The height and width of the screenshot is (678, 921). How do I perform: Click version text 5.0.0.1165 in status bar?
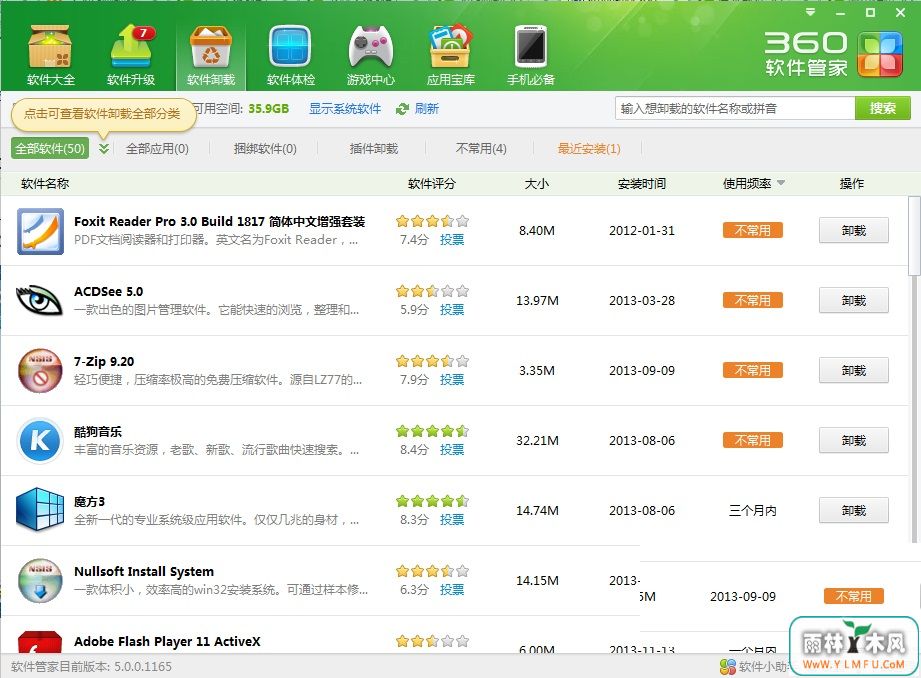pyautogui.click(x=142, y=666)
